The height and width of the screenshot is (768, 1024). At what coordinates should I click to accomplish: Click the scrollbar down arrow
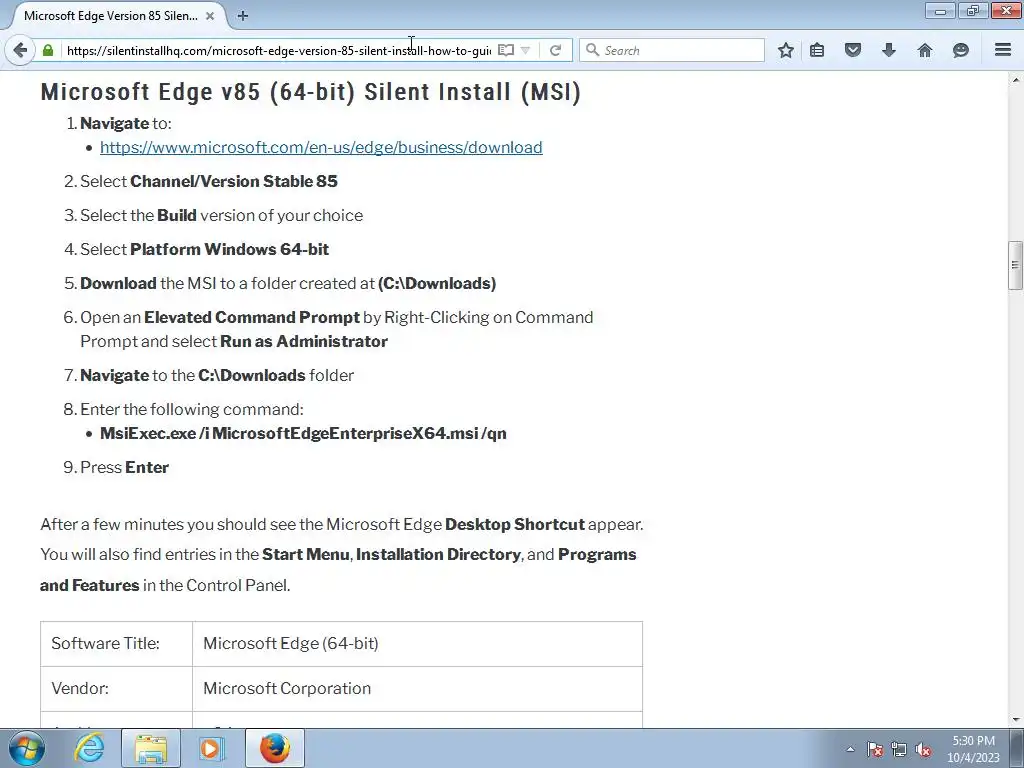(x=1015, y=720)
